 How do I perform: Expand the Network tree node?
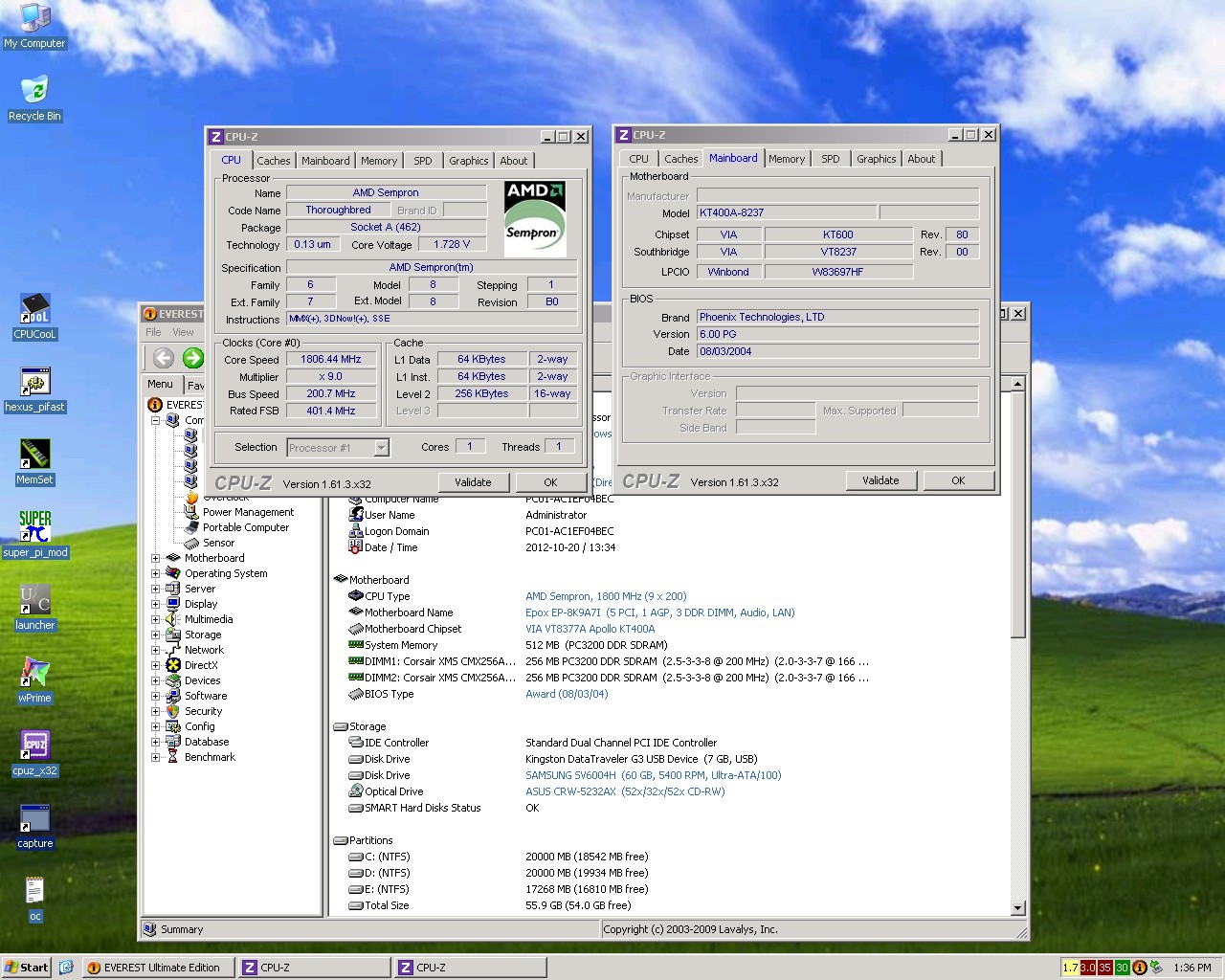tap(155, 650)
